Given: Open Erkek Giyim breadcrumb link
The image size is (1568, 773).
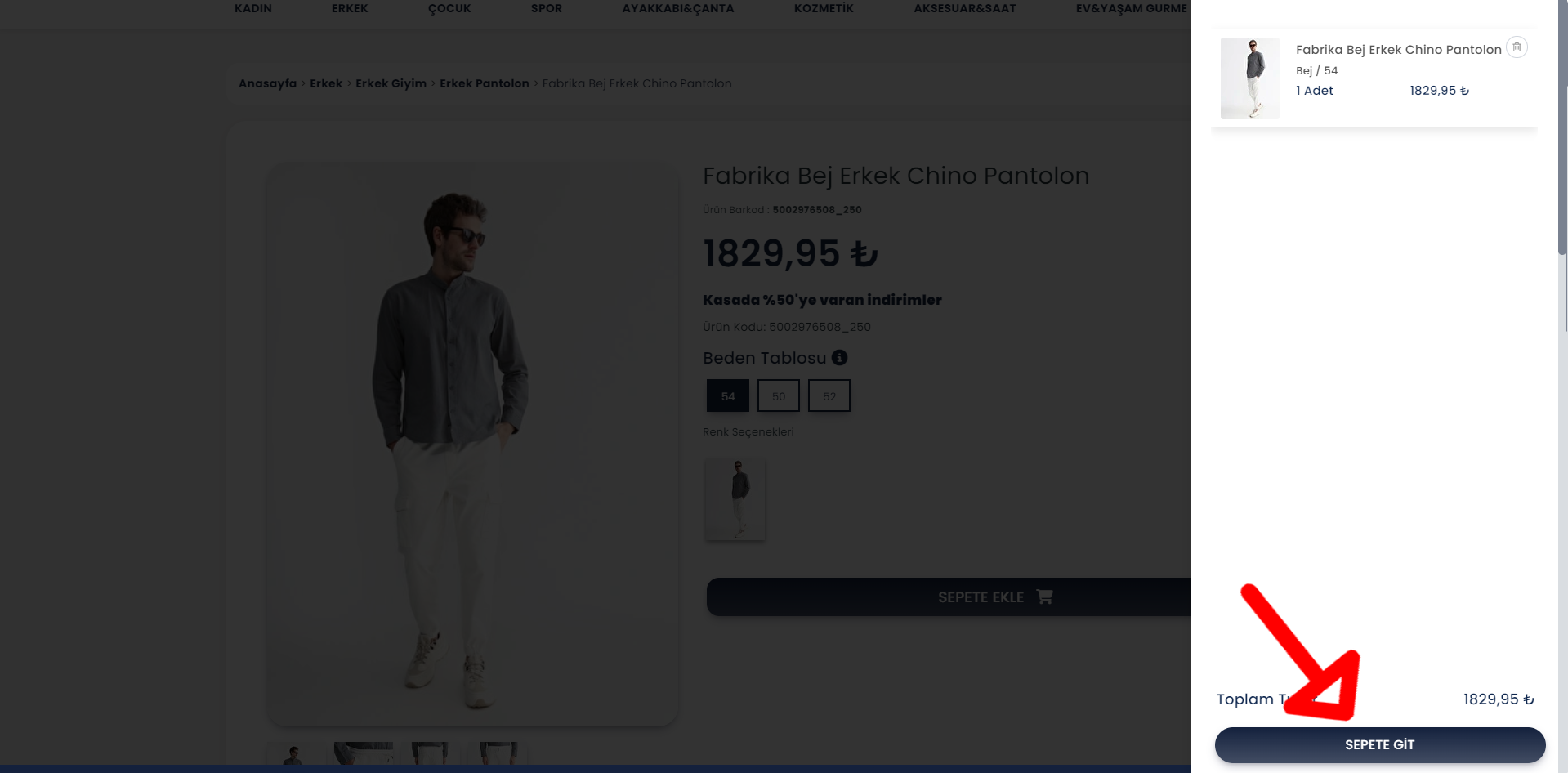Looking at the screenshot, I should coord(391,83).
